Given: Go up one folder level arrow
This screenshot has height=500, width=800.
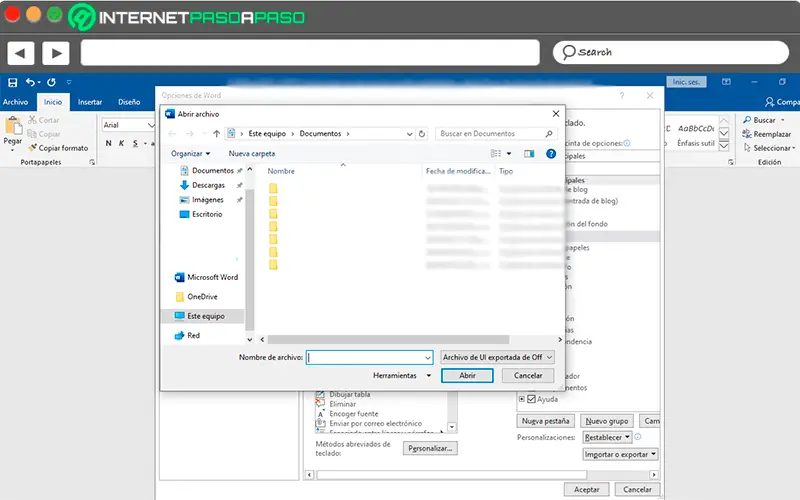Looking at the screenshot, I should [x=216, y=134].
